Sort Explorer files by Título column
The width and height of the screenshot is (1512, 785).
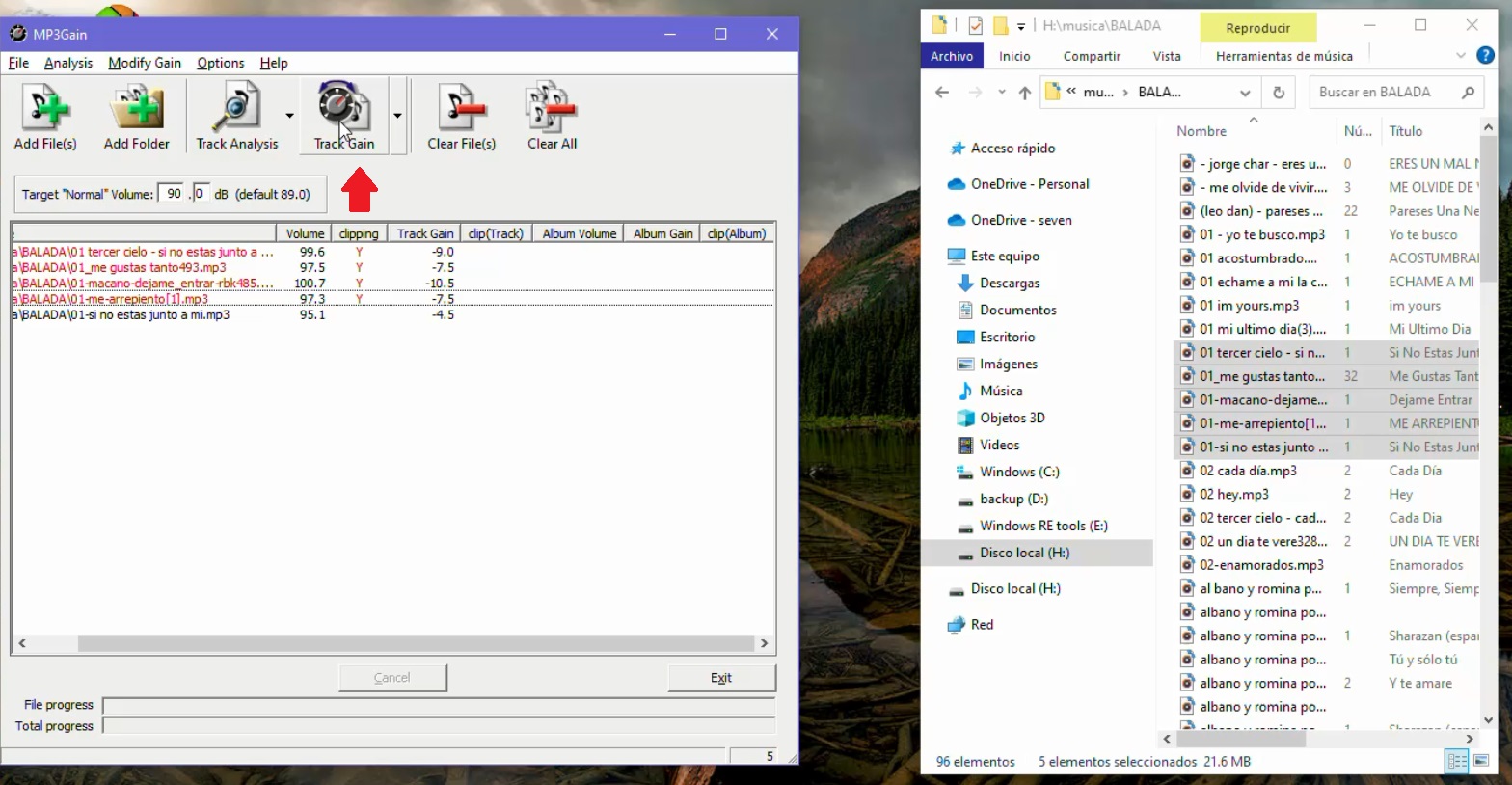tap(1406, 131)
